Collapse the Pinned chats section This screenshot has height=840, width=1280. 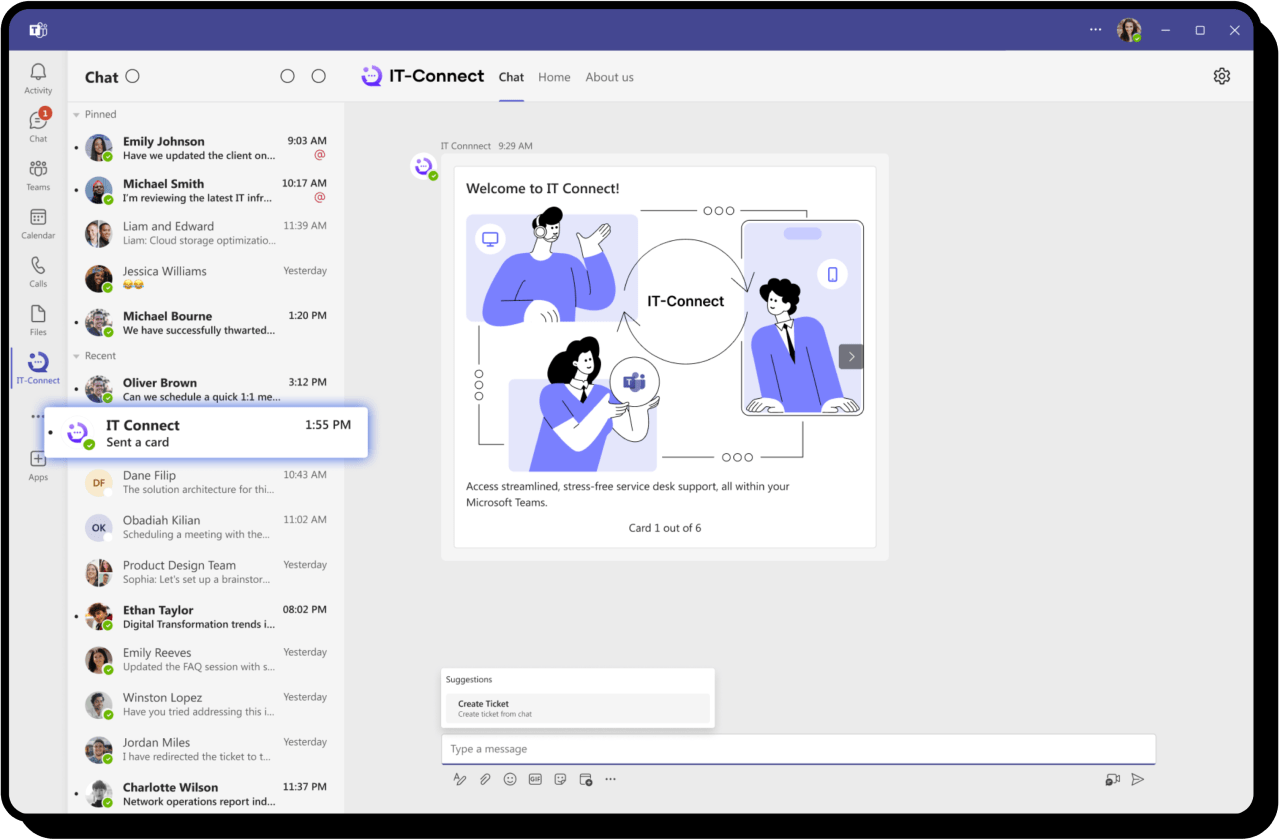point(77,115)
